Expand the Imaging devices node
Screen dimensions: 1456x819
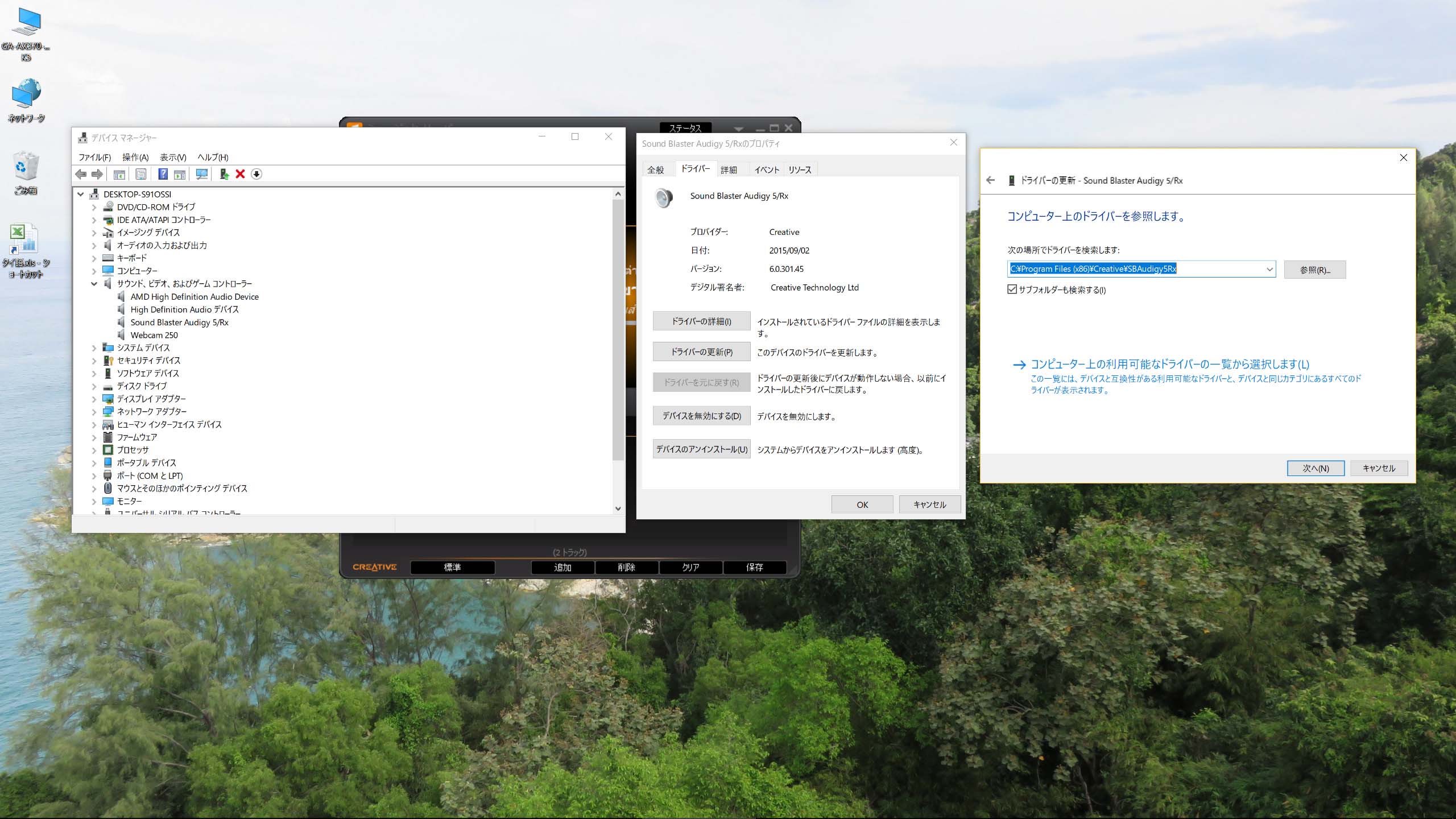(x=94, y=233)
